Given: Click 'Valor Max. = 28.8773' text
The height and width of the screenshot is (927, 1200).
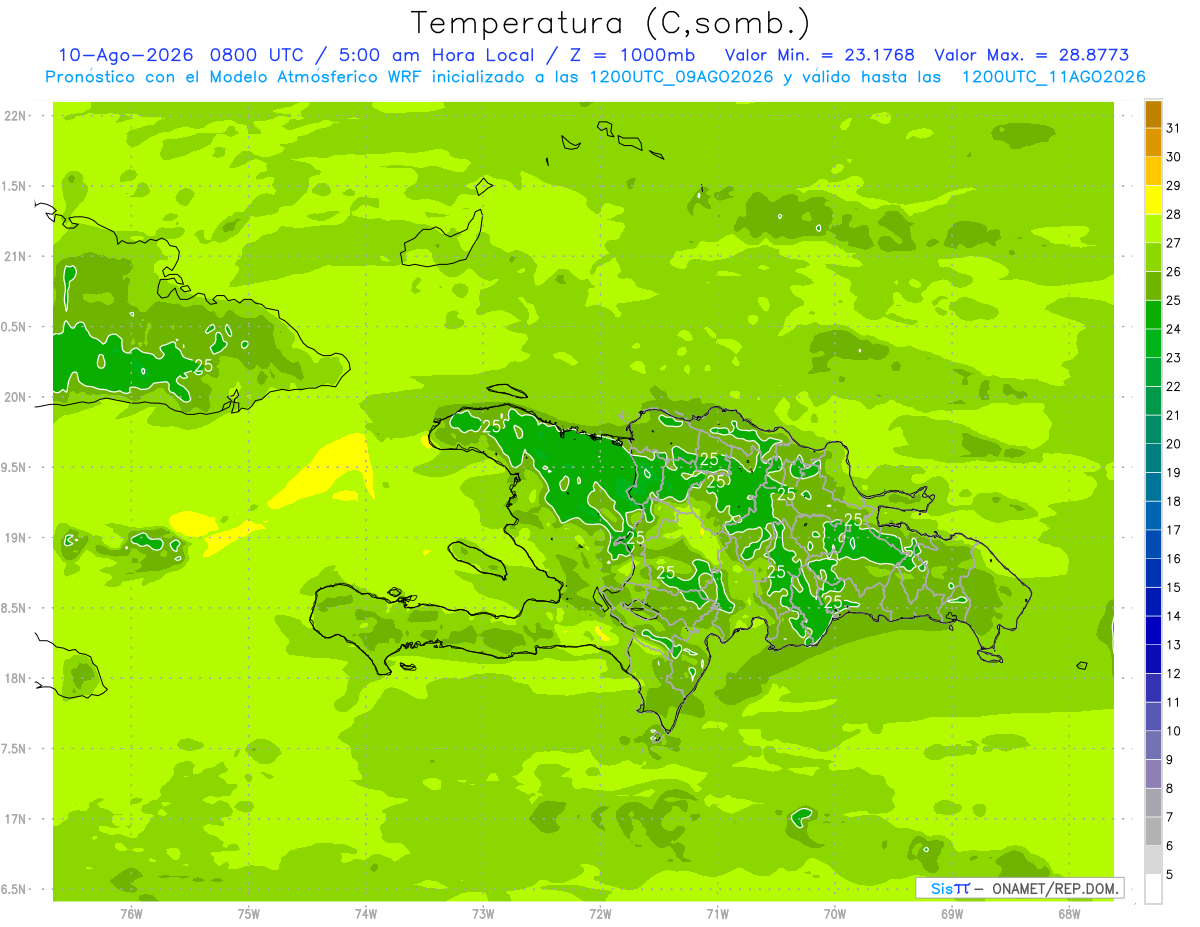Looking at the screenshot, I should tap(1032, 55).
